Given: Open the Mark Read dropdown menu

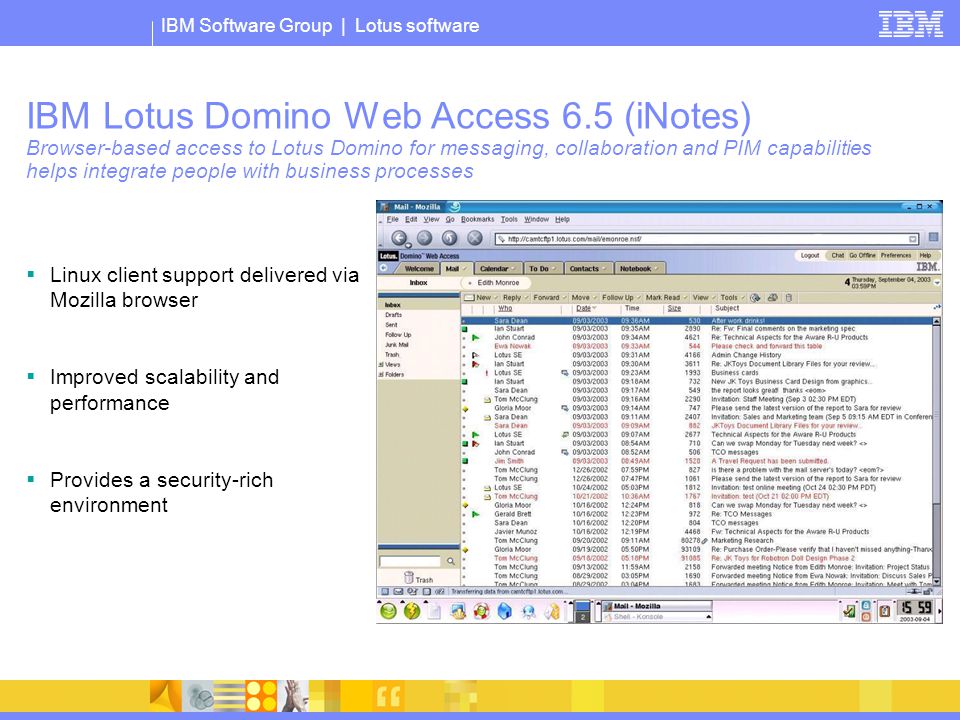Looking at the screenshot, I should [685, 298].
